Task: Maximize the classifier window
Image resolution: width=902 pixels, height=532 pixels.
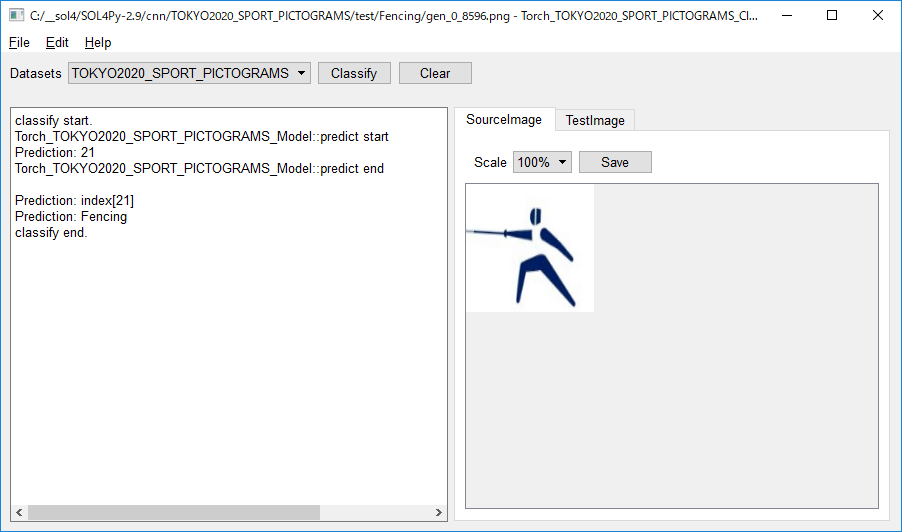Action: pos(832,16)
